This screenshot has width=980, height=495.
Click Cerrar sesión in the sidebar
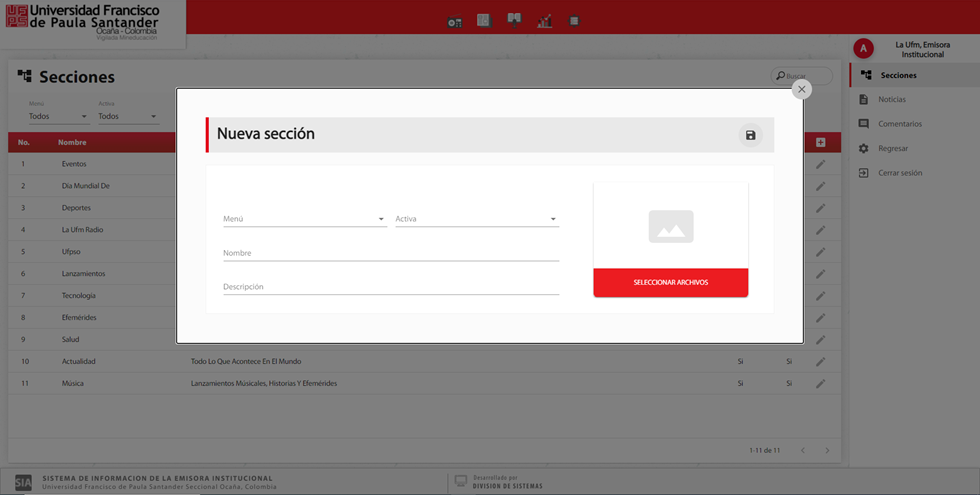click(900, 173)
